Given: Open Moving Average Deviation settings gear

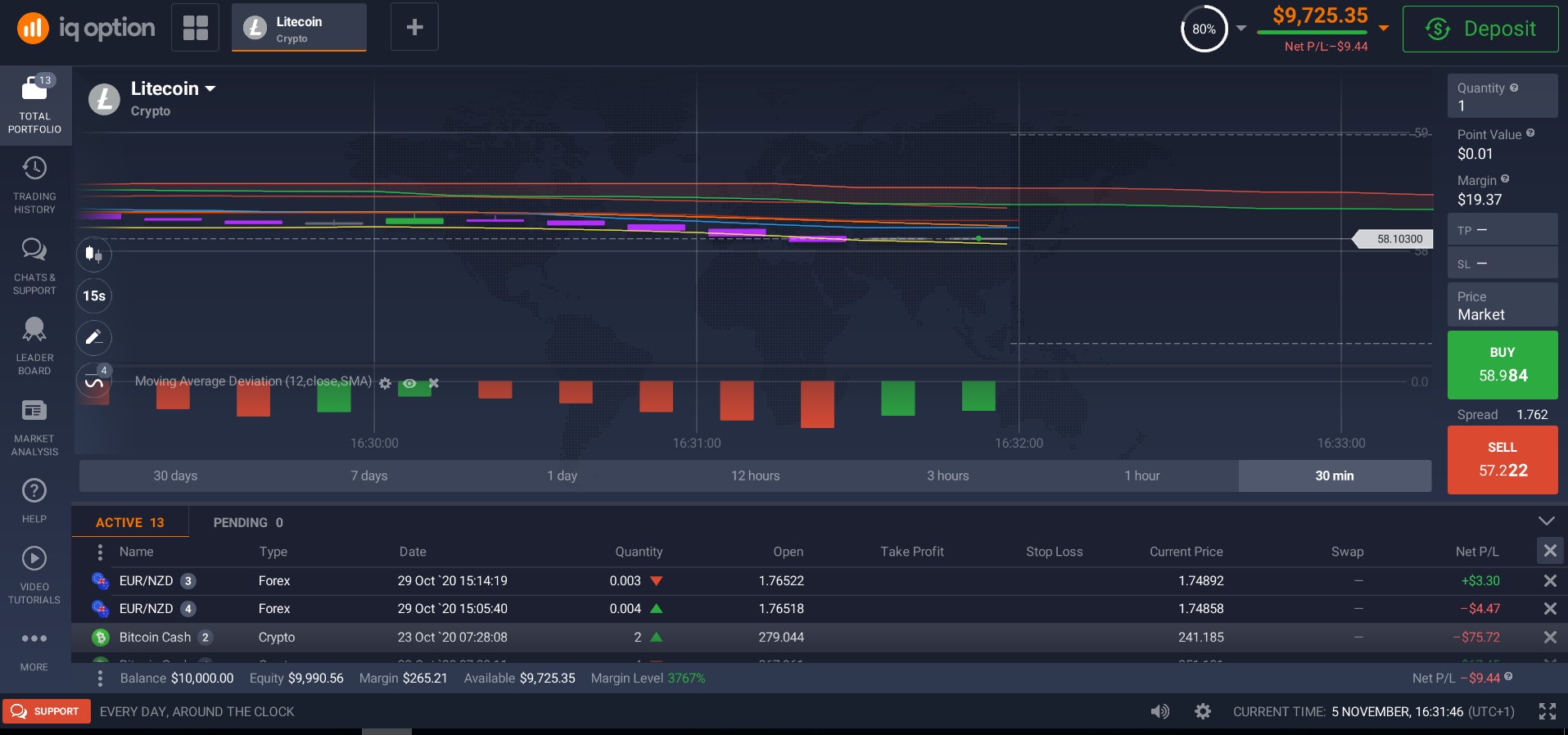Looking at the screenshot, I should coord(385,383).
